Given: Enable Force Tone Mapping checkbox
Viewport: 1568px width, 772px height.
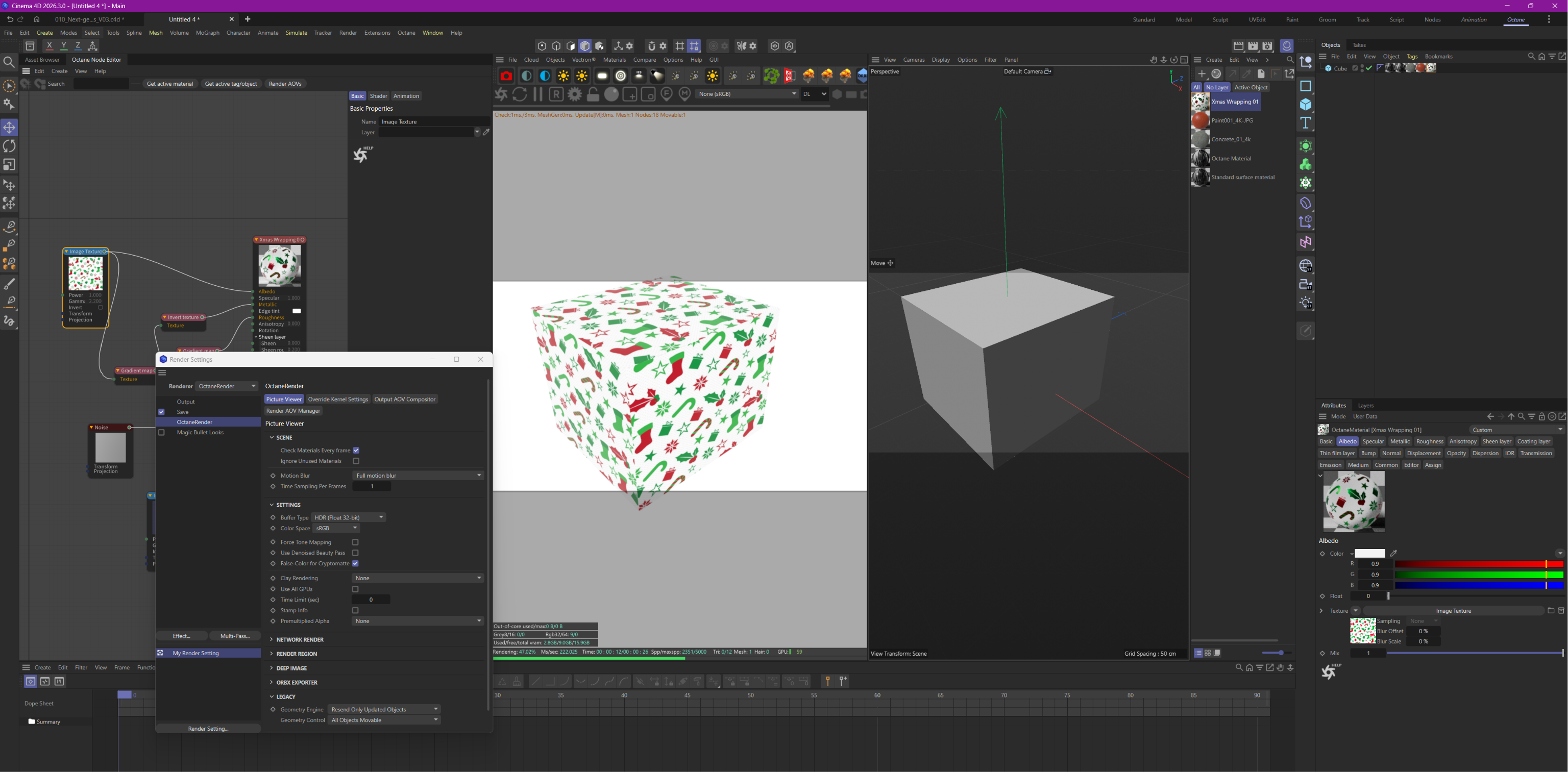Looking at the screenshot, I should (x=355, y=542).
